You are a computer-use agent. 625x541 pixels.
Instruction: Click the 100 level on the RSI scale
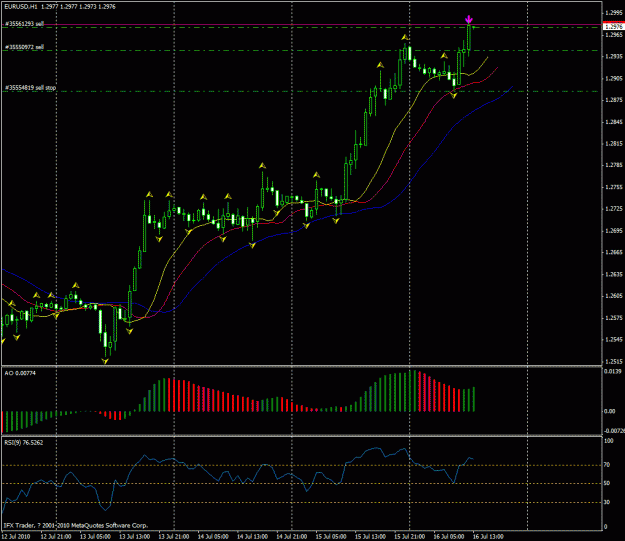tap(609, 441)
